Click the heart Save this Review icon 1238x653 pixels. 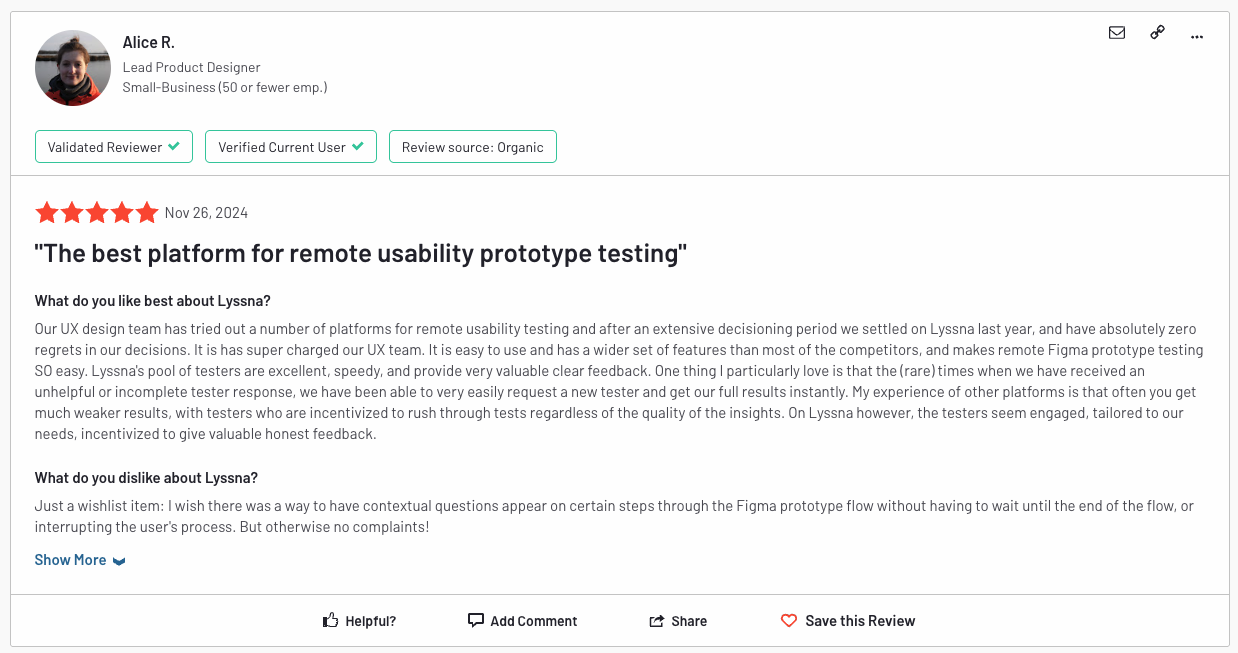pos(789,621)
